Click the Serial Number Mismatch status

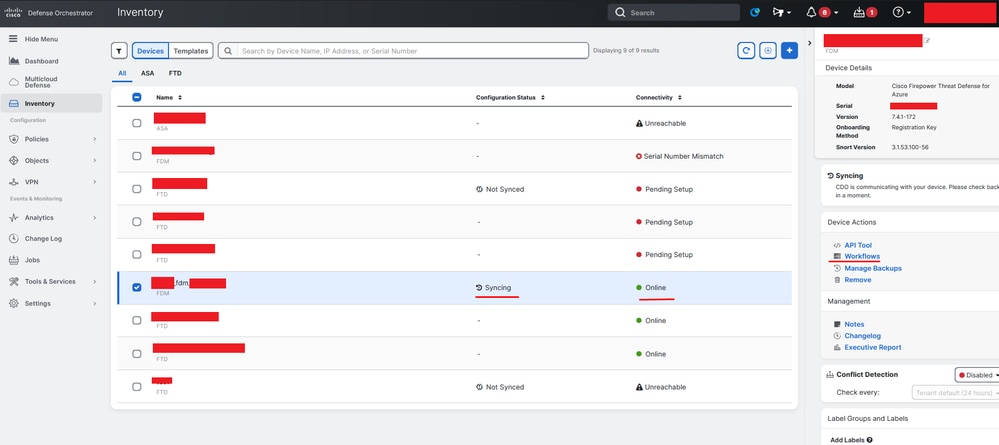click(x=684, y=156)
